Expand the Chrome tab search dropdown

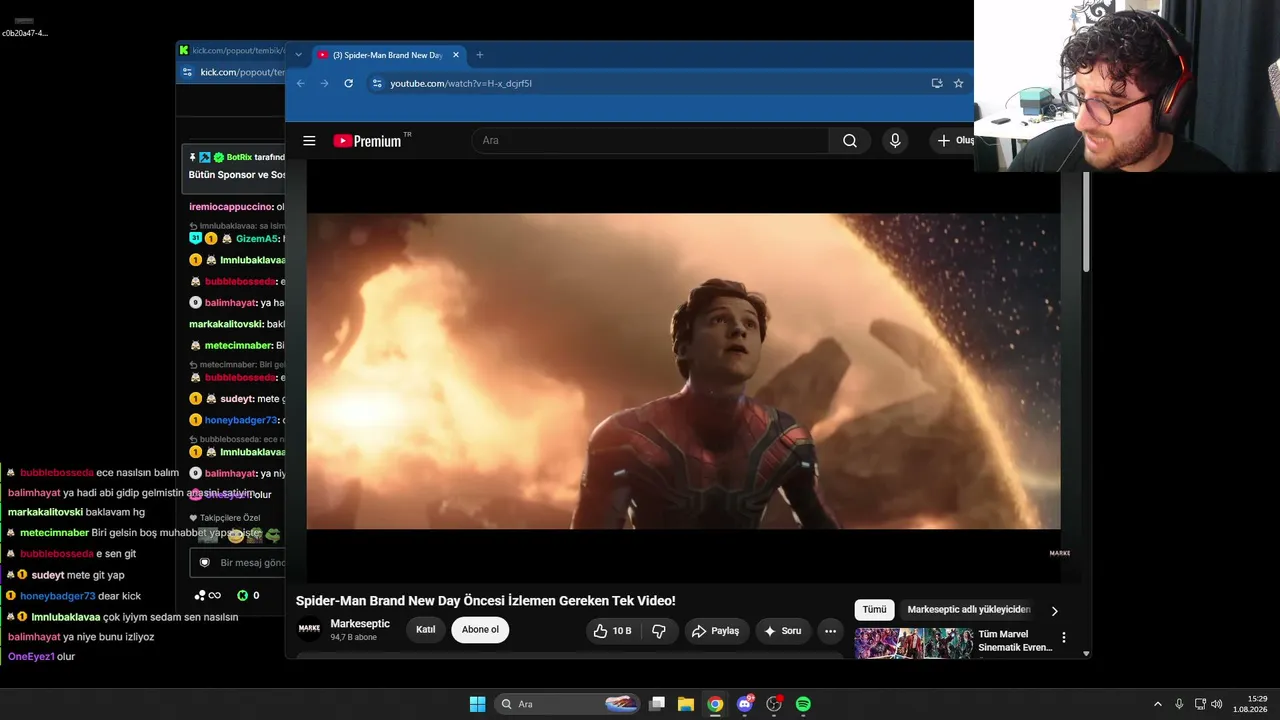298,55
